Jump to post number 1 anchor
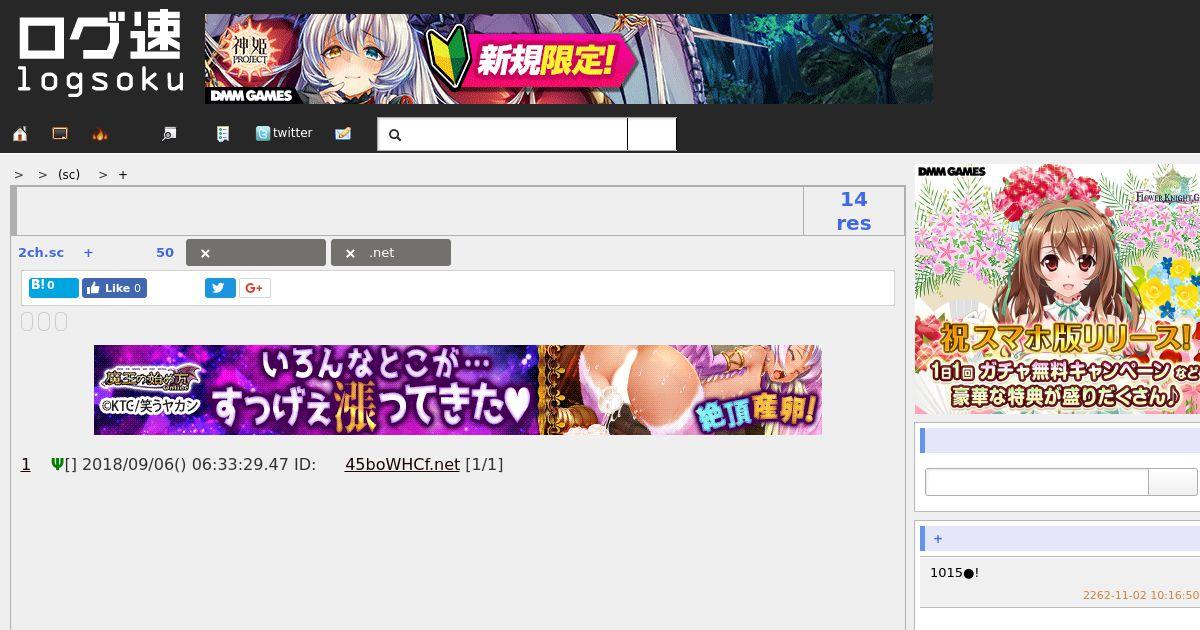 click(x=26, y=464)
